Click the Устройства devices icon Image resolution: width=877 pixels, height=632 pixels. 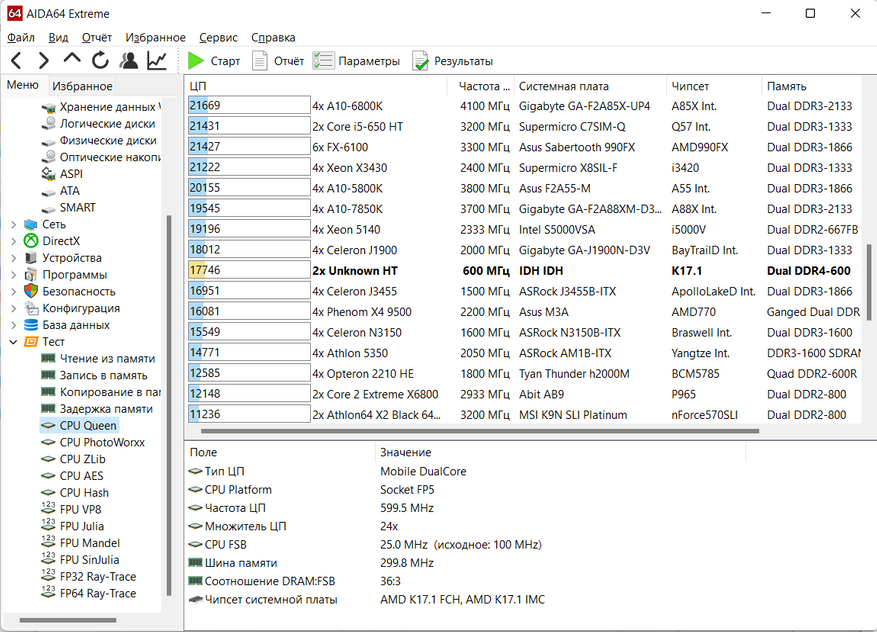pos(31,258)
